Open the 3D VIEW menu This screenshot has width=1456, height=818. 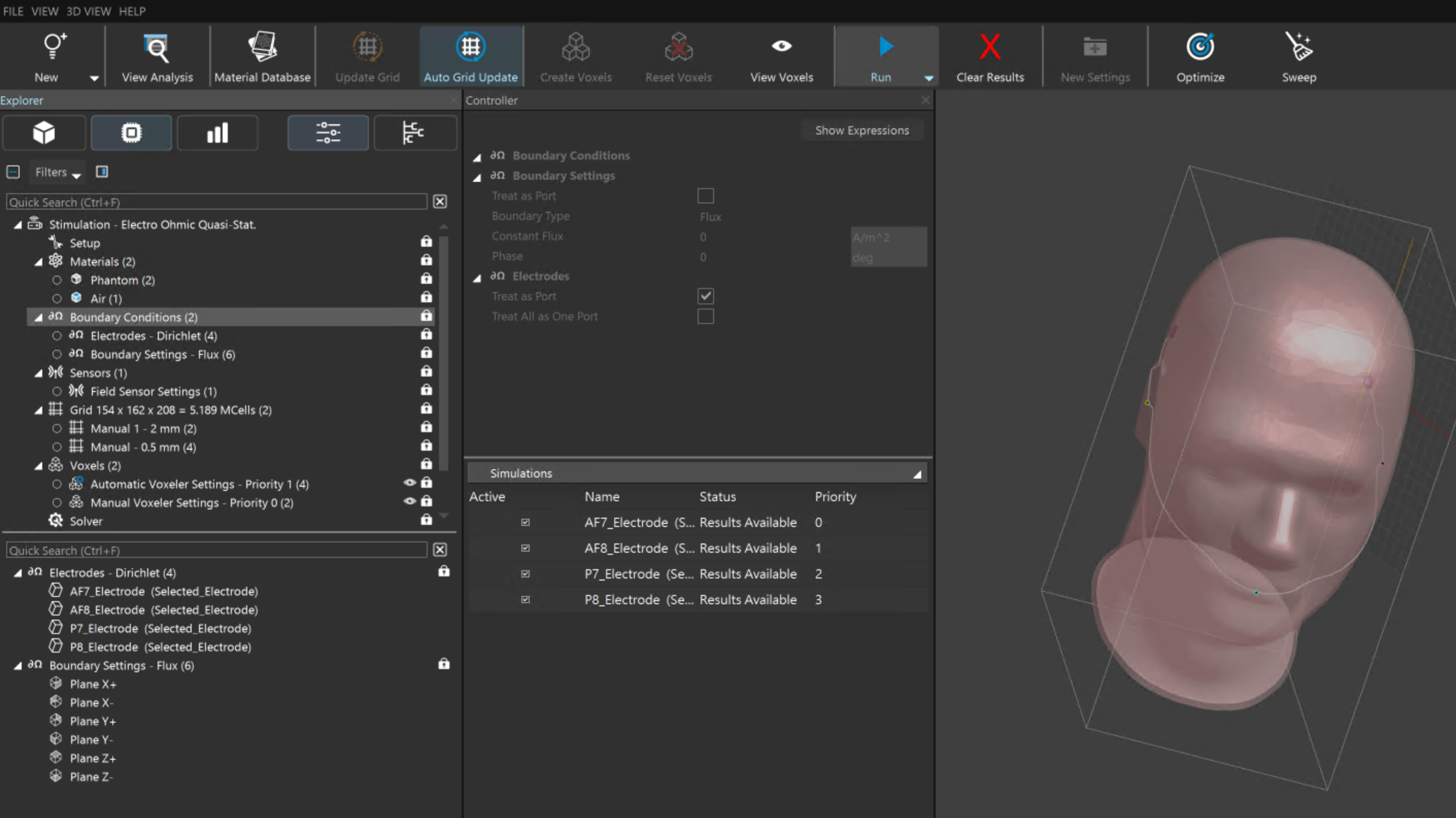88,11
